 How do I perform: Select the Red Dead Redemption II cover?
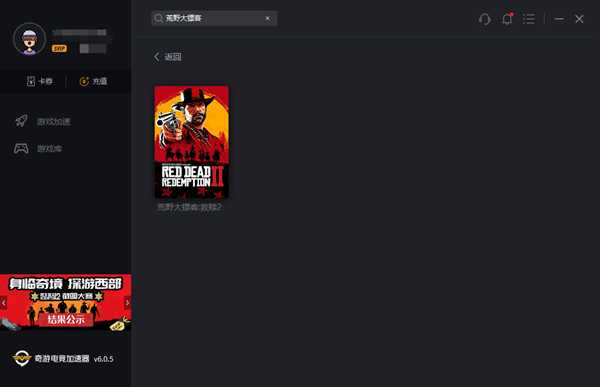[x=191, y=142]
